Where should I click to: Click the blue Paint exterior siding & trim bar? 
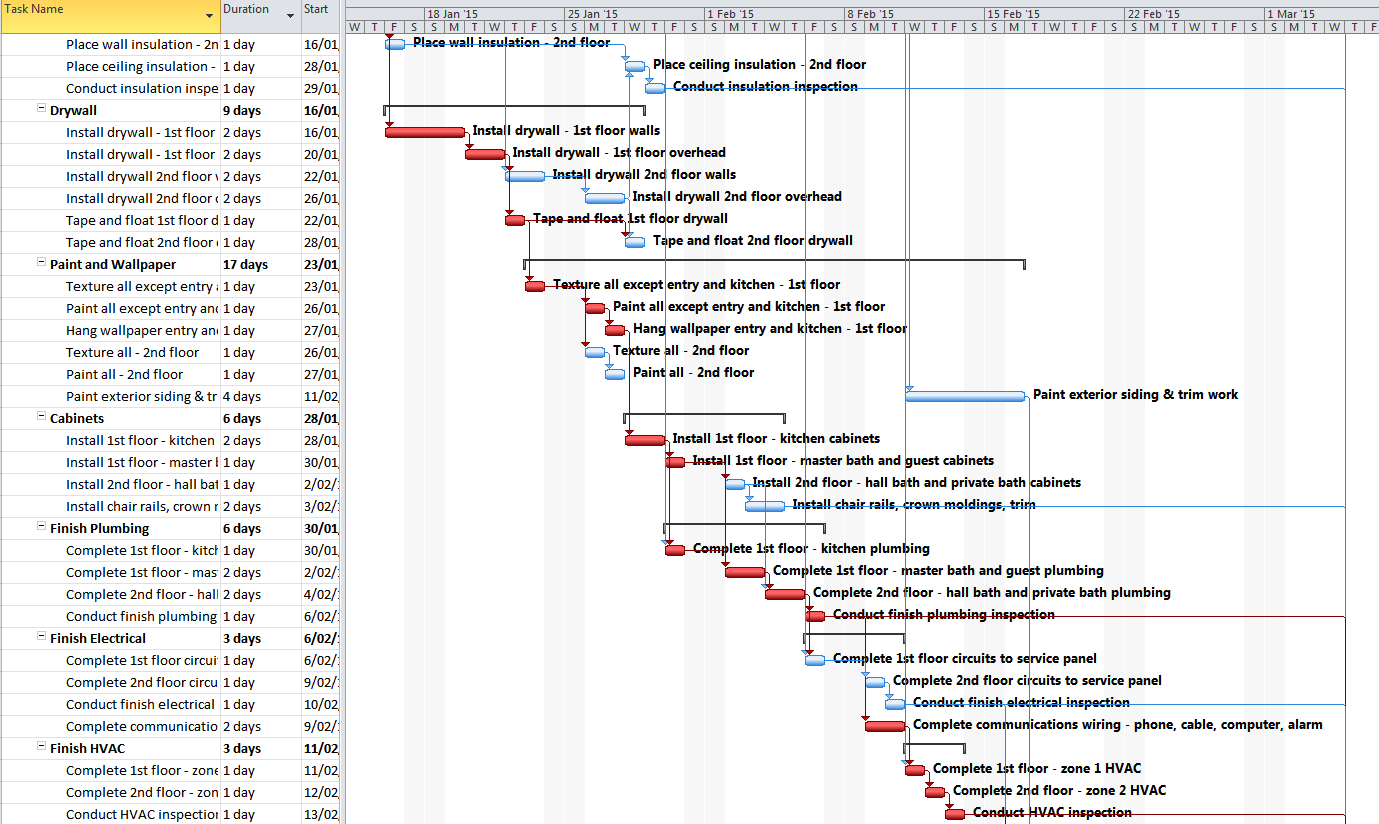tap(965, 395)
